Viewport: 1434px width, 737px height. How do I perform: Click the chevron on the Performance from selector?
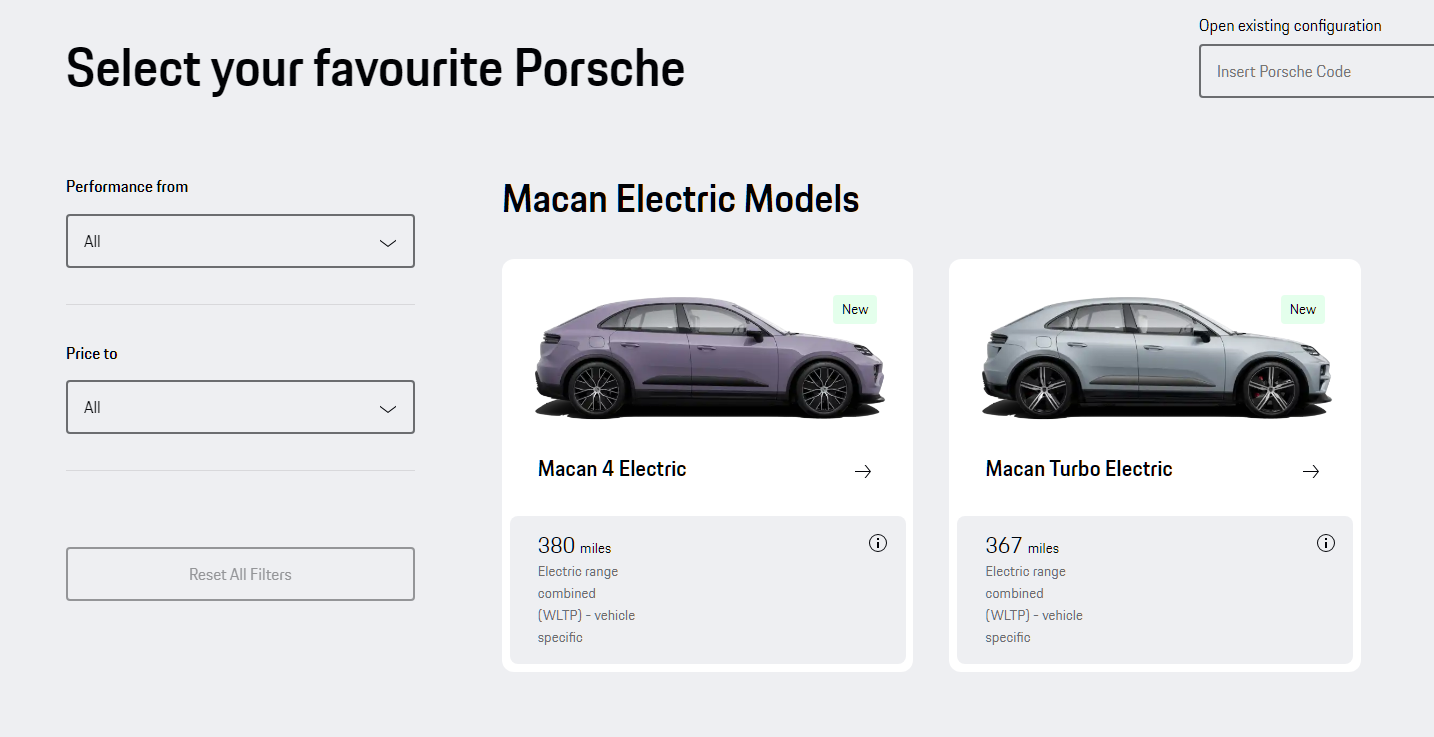tap(386, 241)
